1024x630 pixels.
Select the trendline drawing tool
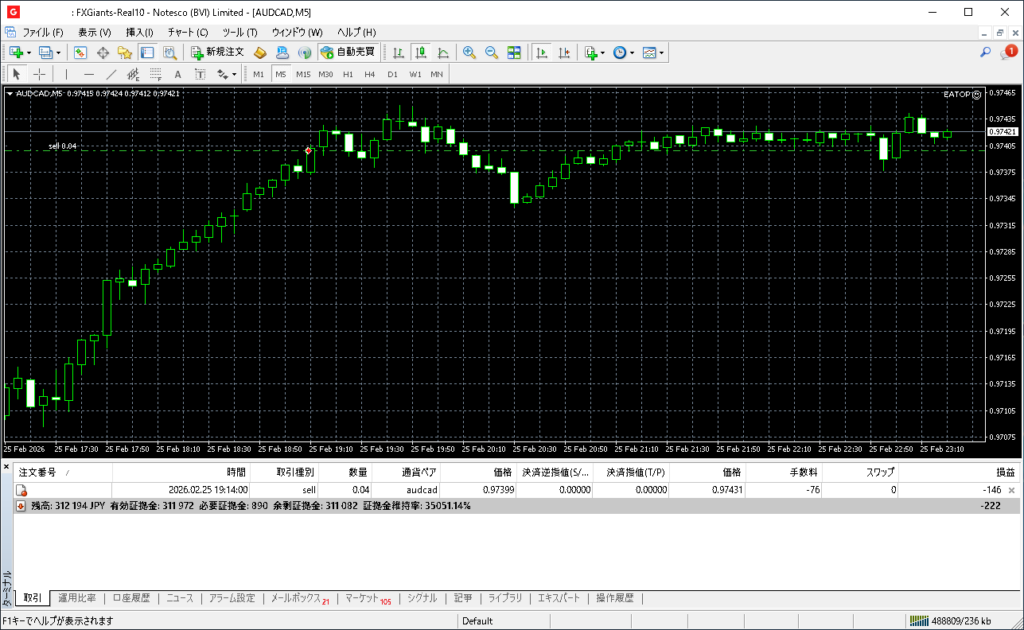(x=111, y=74)
